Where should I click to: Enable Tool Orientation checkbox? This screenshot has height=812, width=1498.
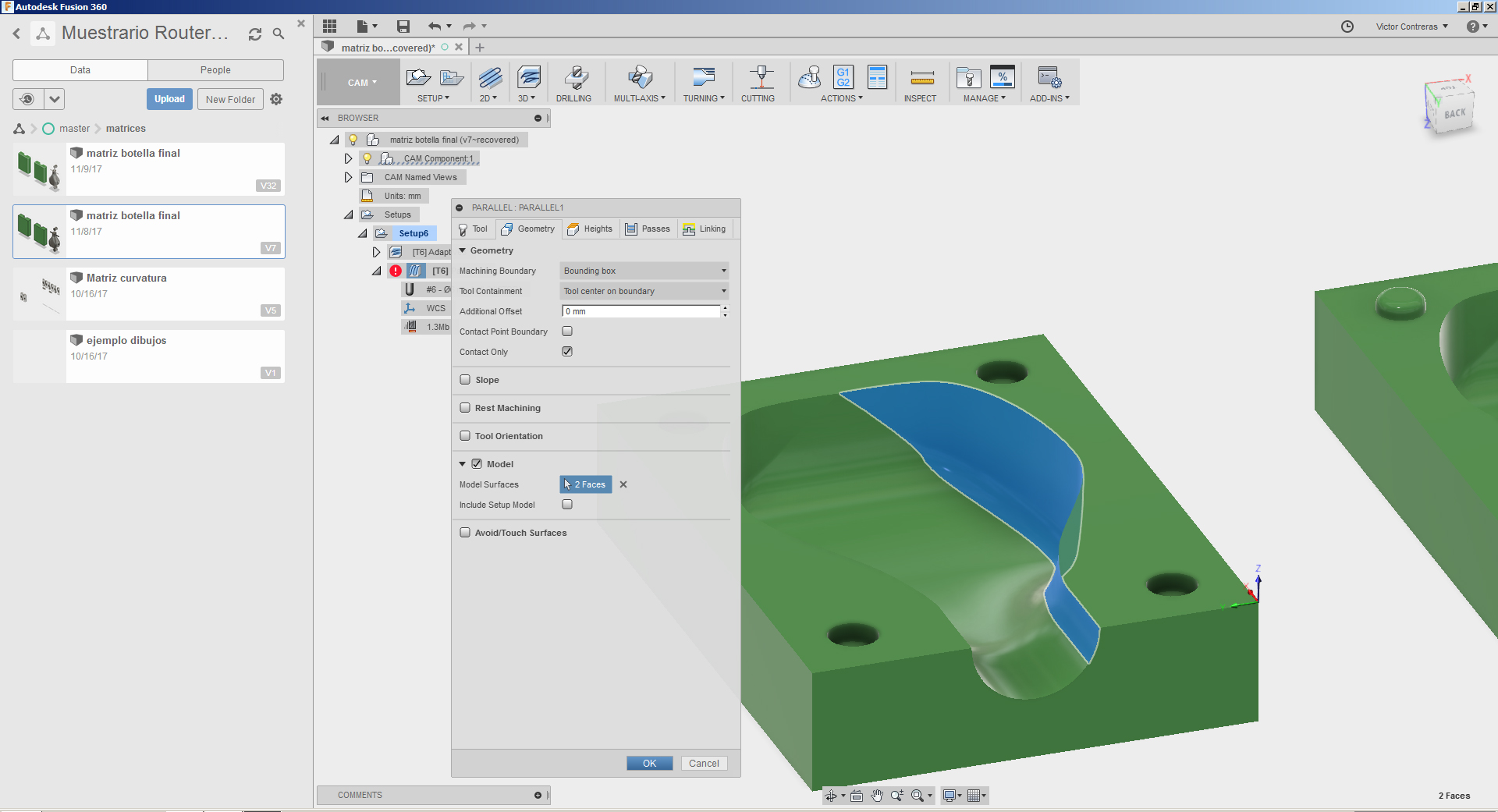465,436
